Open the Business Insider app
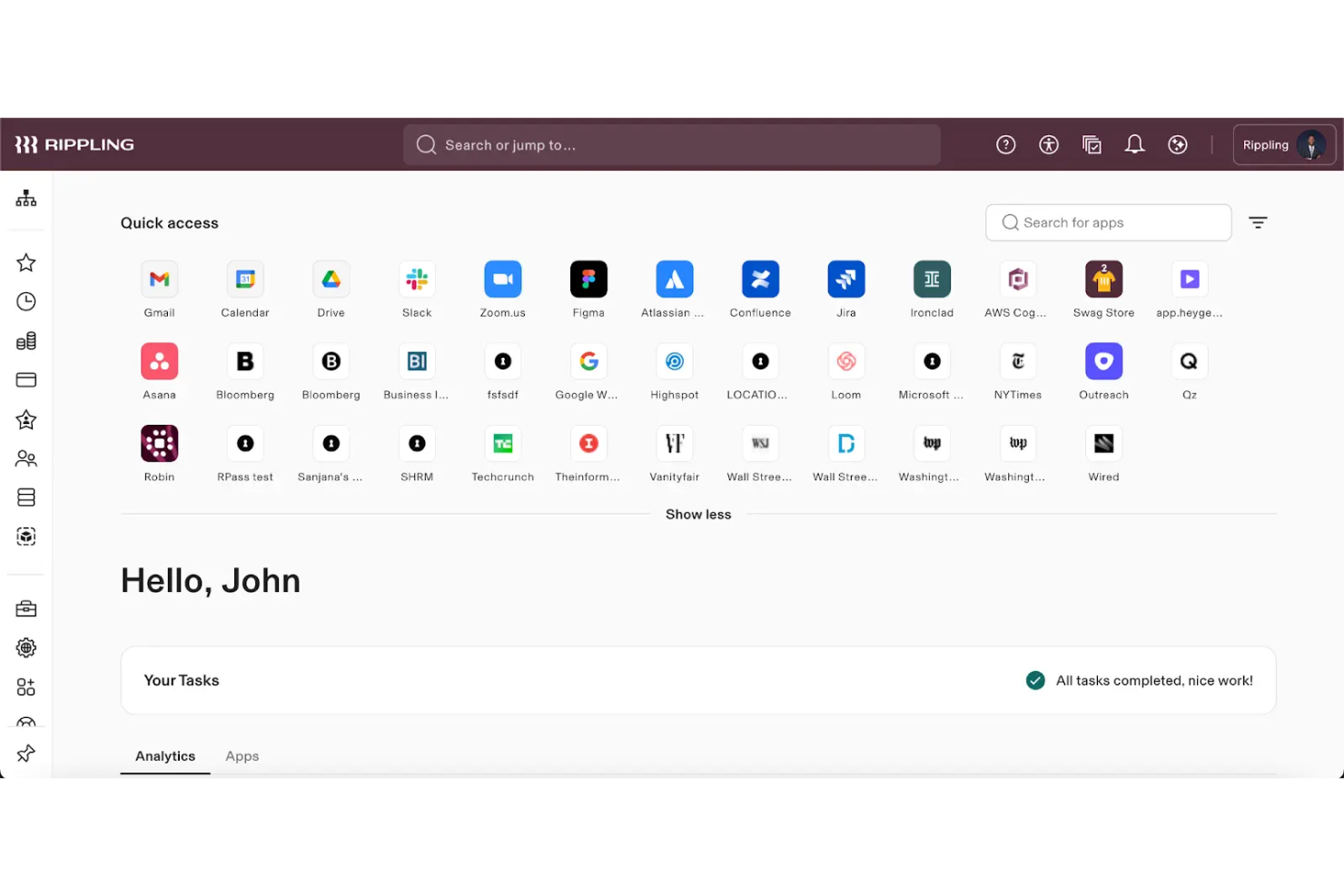The image size is (1344, 896). click(x=417, y=361)
